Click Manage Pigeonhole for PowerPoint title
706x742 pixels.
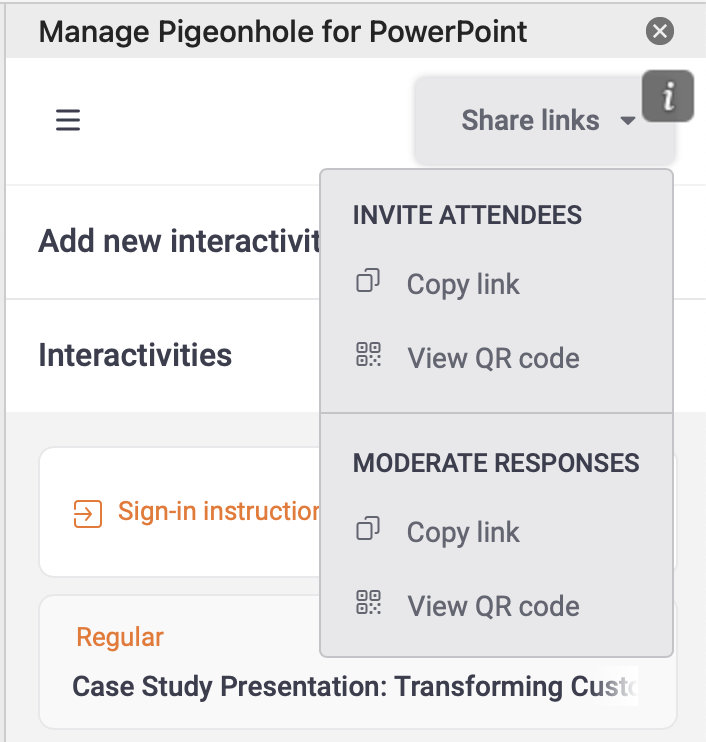click(282, 32)
